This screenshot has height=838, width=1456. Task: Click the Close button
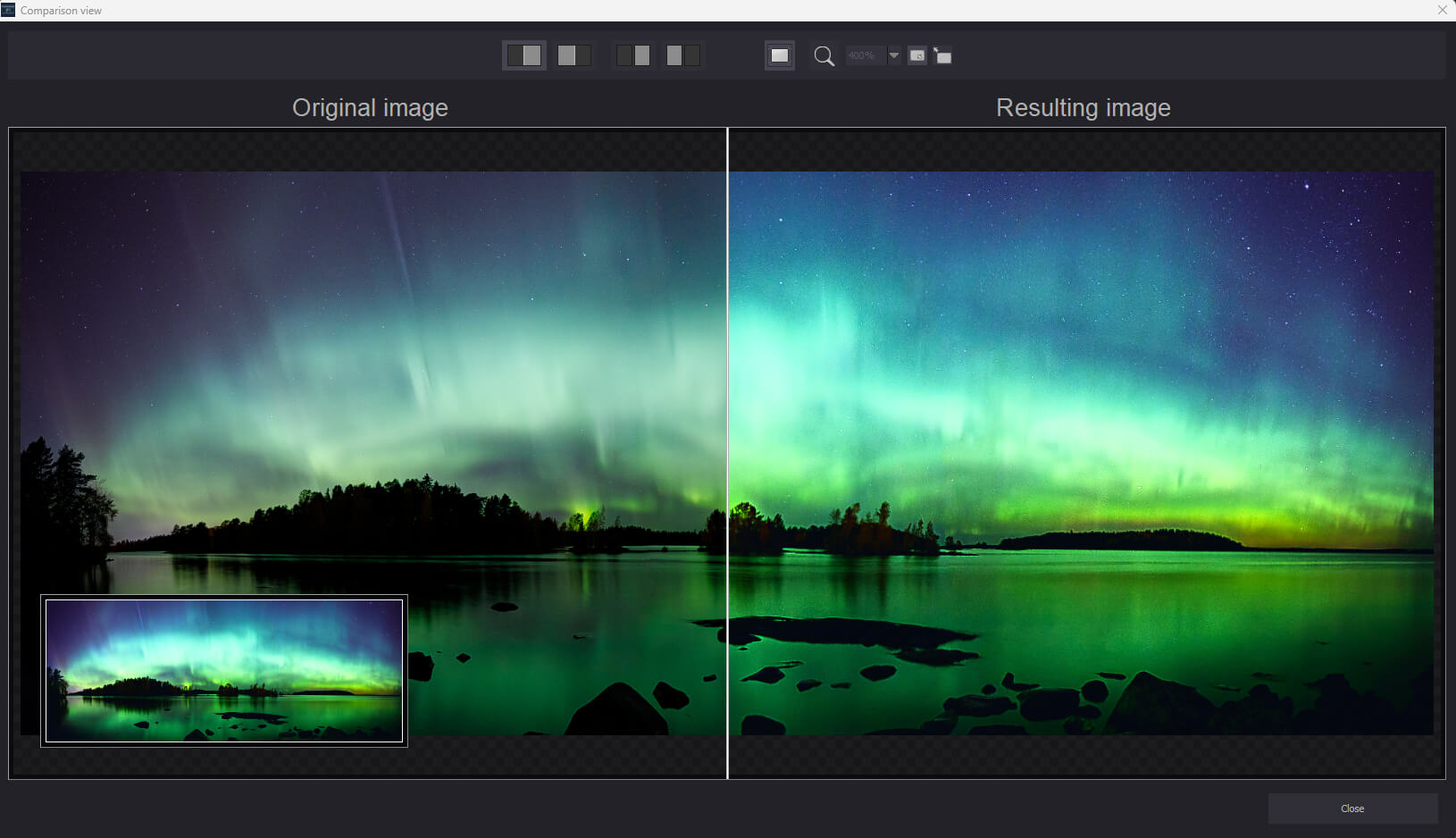[x=1351, y=809]
